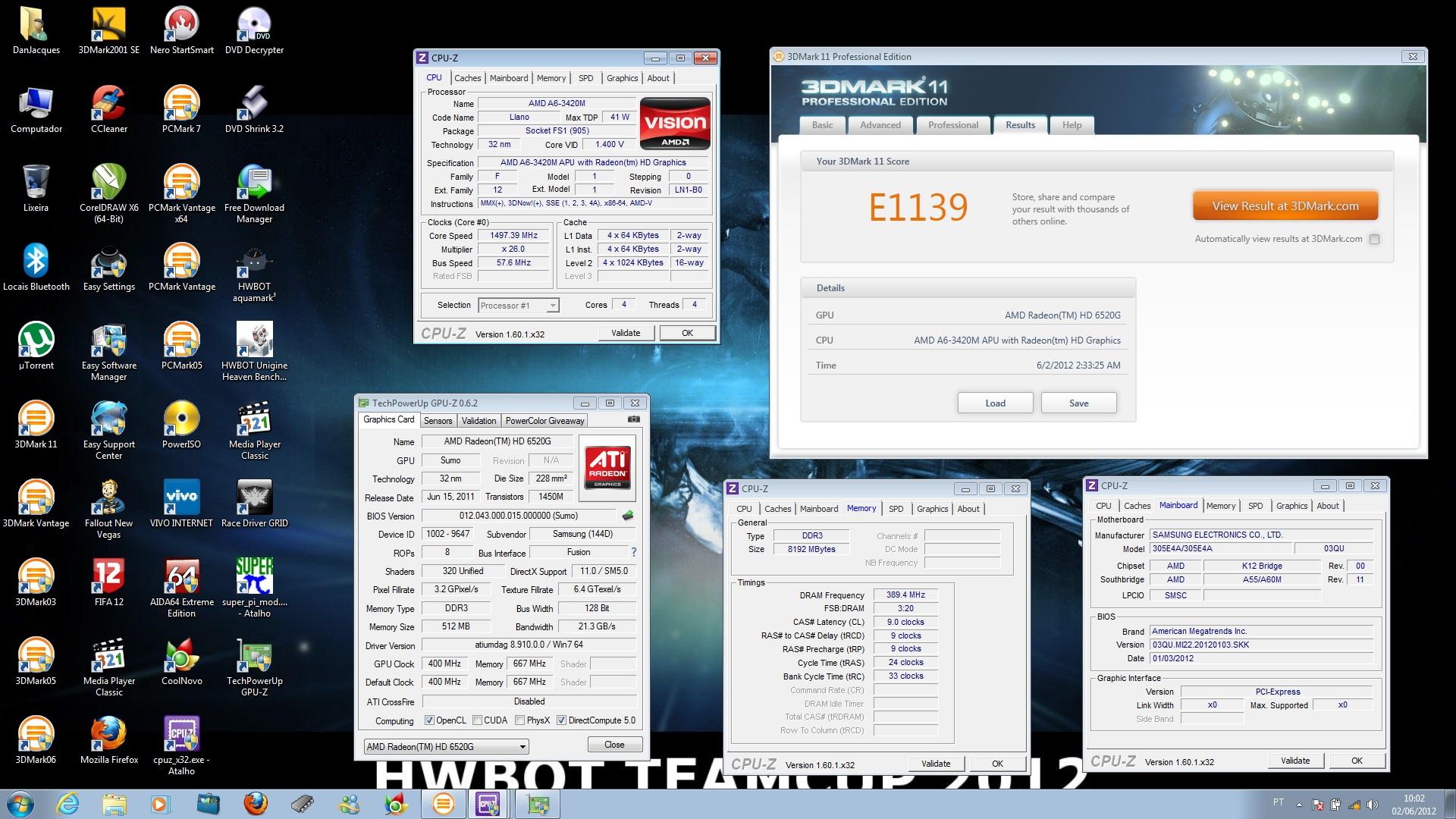Open About tab in Mainboard CPU-Z window

tap(1327, 506)
